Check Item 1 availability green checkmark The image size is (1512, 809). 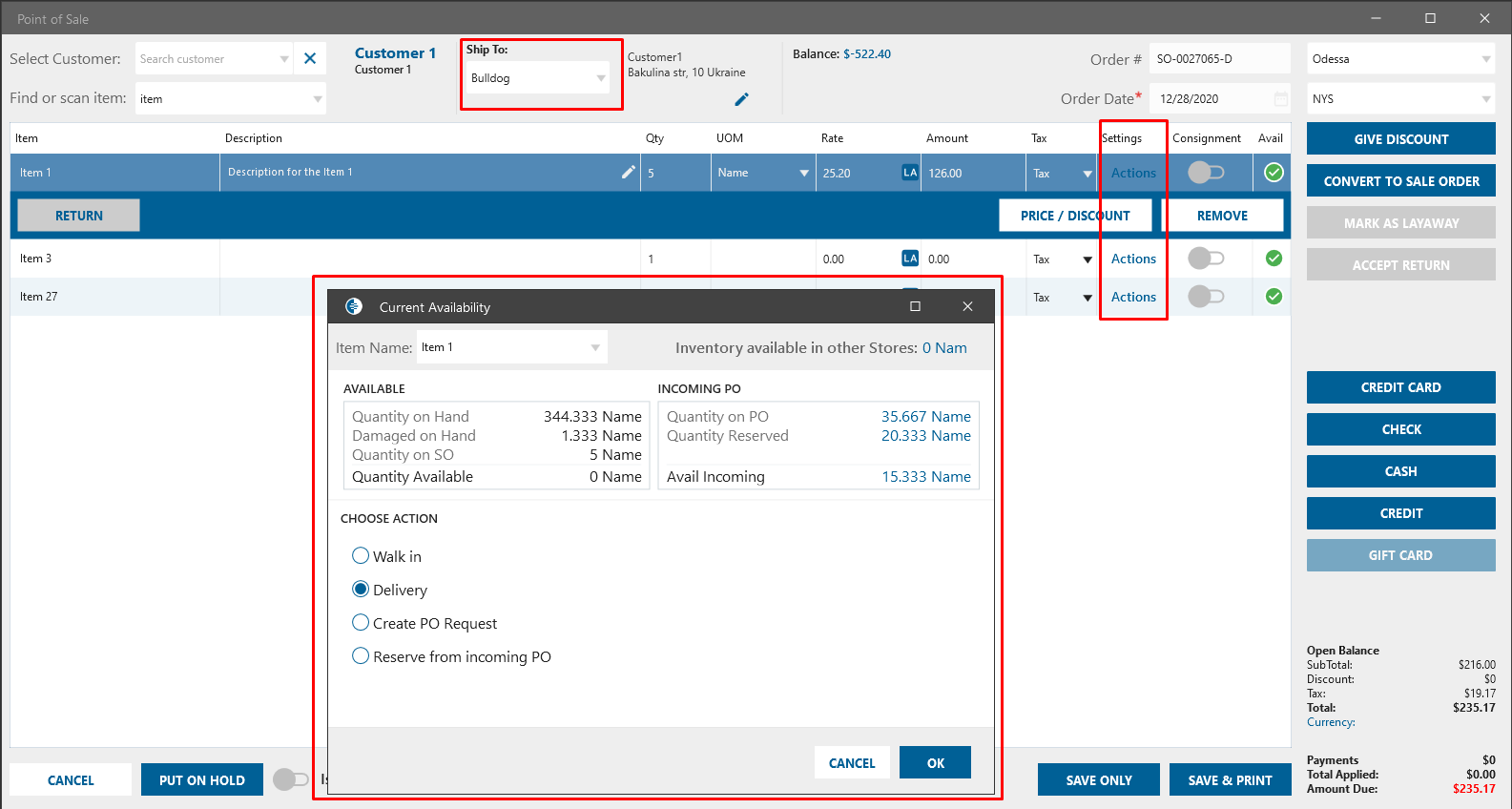[x=1274, y=173]
